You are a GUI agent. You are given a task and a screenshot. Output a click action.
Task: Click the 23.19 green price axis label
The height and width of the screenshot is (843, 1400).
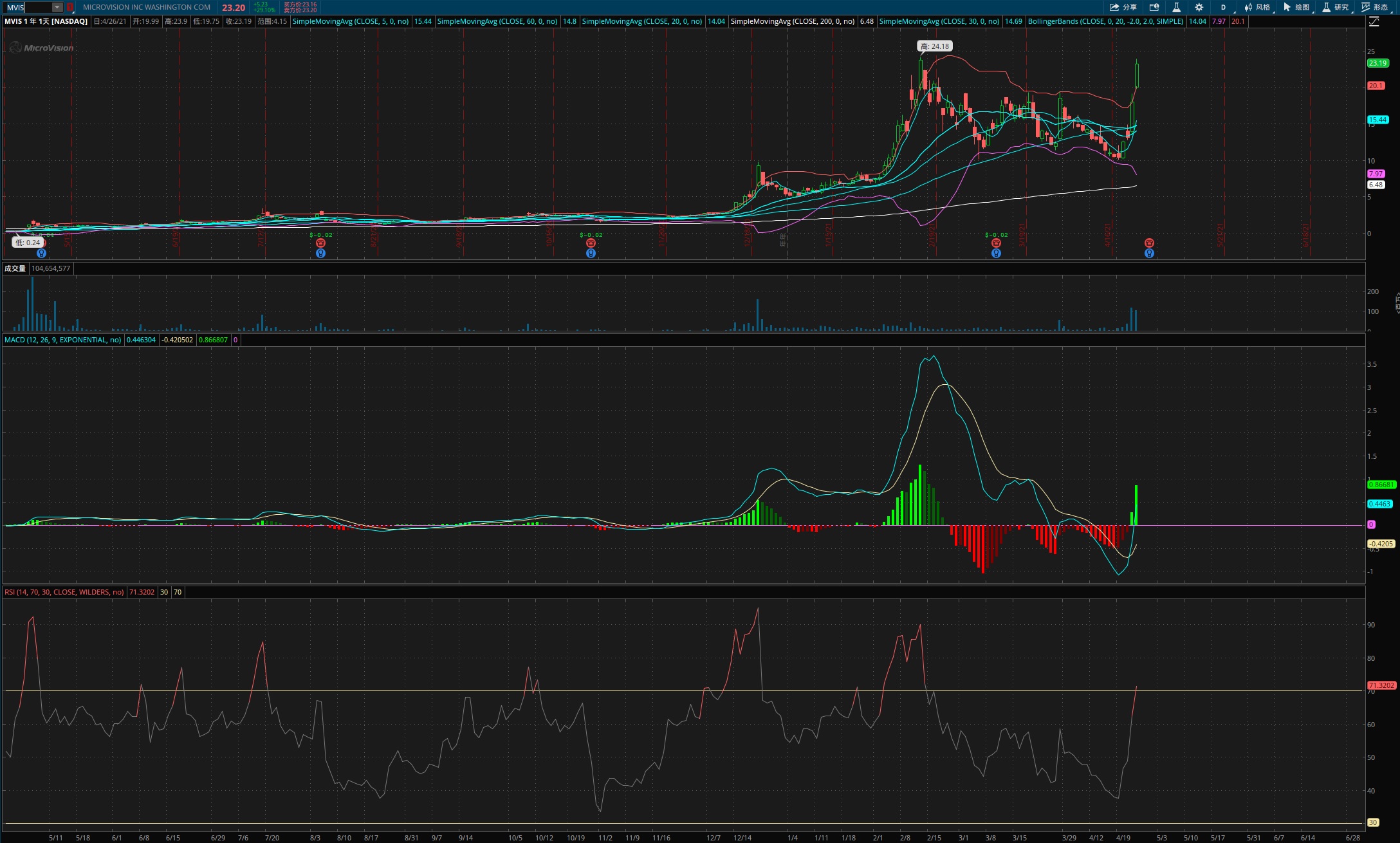coord(1377,63)
